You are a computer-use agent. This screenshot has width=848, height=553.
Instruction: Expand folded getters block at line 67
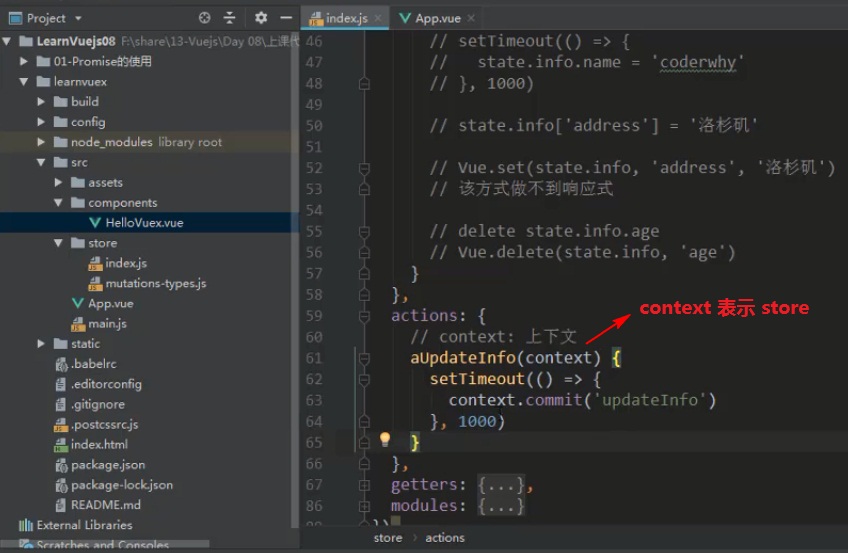[x=365, y=485]
